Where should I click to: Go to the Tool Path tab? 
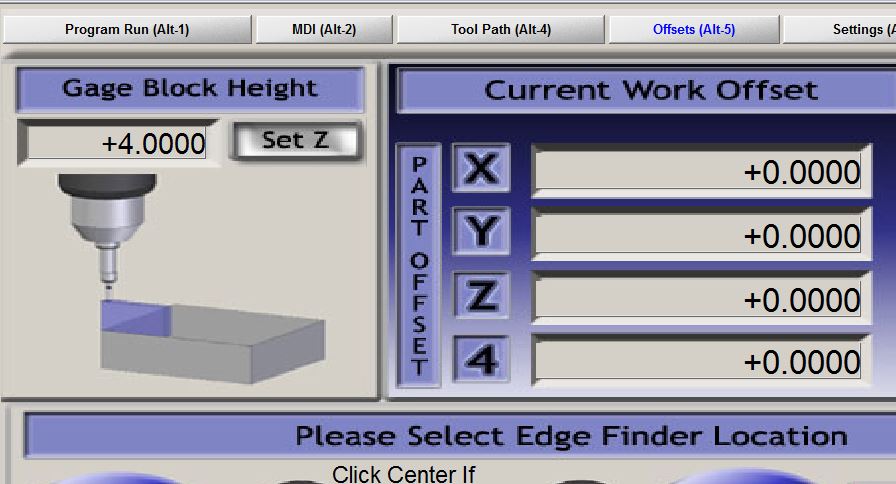coord(500,29)
